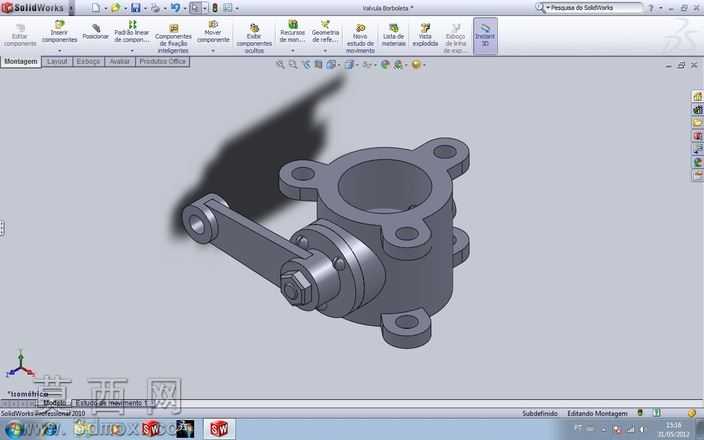Open Estudo de movimento 1 tab

(112, 403)
